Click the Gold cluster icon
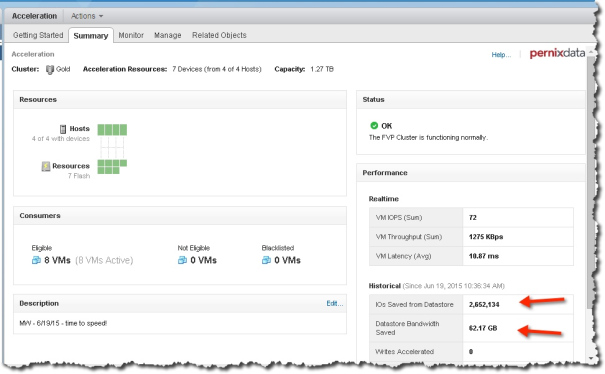The height and width of the screenshot is (374, 605). (x=50, y=69)
